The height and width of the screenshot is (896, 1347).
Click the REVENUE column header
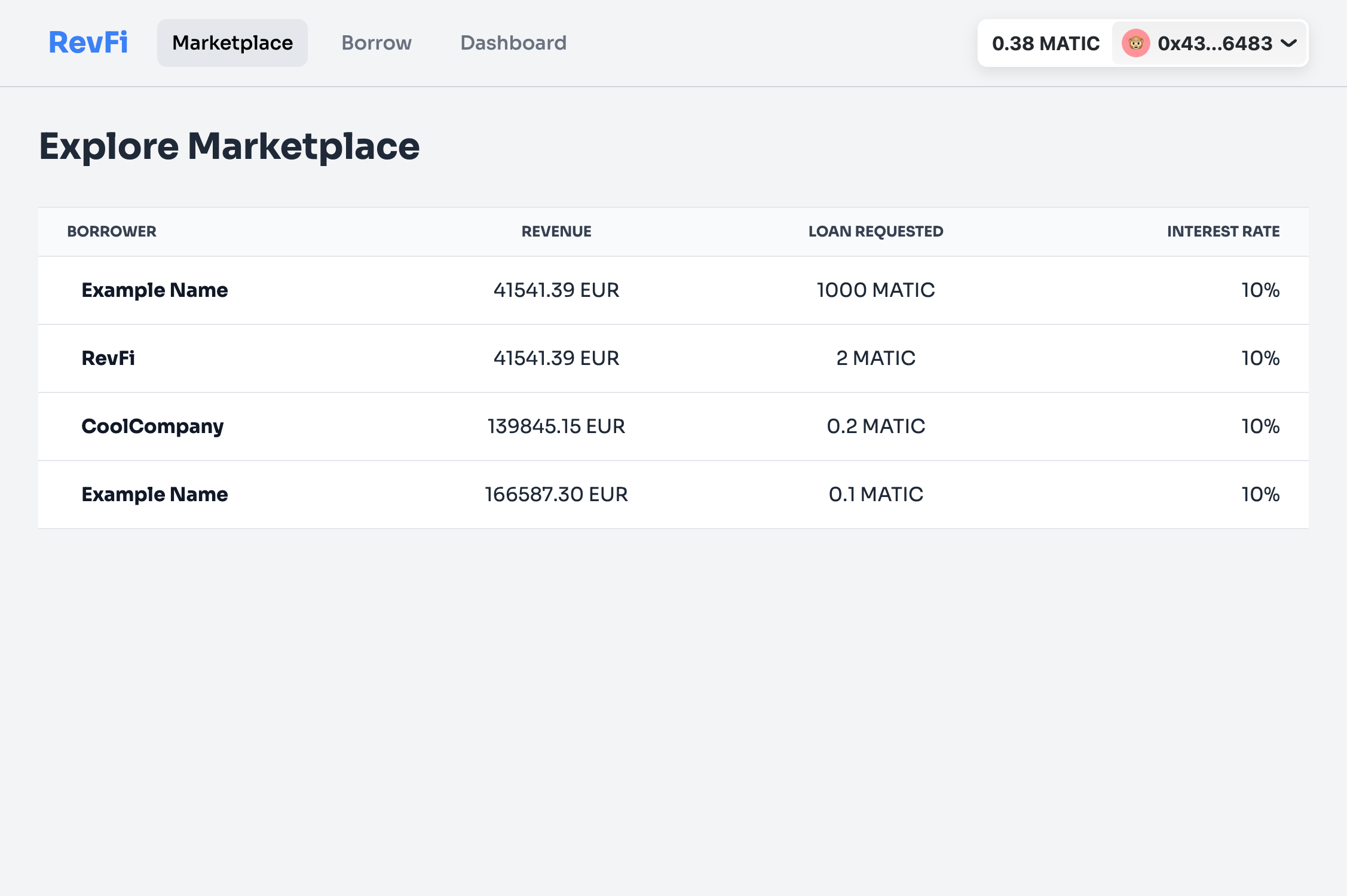(x=556, y=232)
